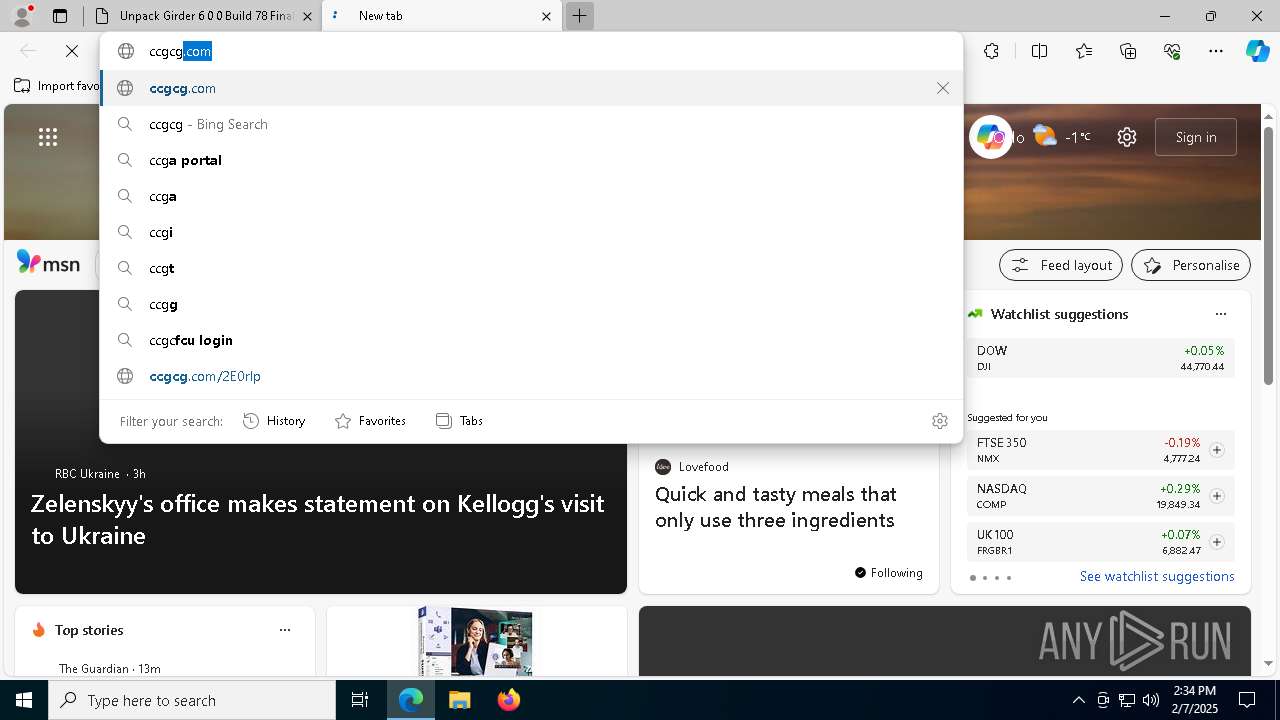Add FTSE 350 to watchlist

click(x=1216, y=450)
